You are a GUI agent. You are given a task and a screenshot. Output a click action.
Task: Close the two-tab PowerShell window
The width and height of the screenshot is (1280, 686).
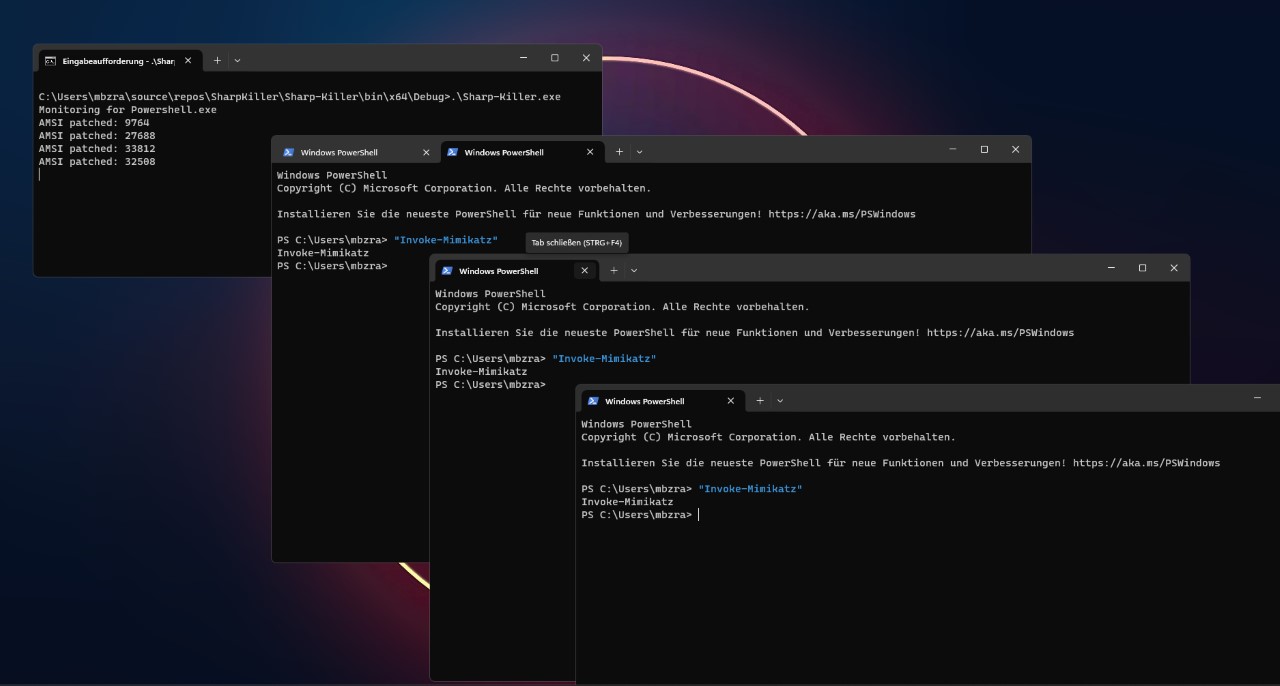click(1015, 149)
